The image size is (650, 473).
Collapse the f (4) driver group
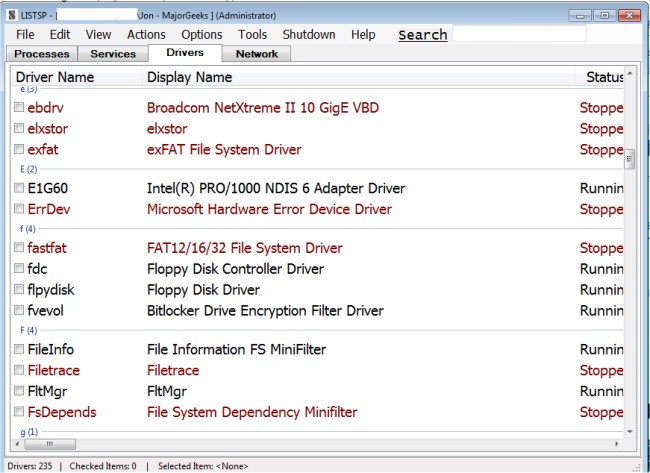(28, 229)
